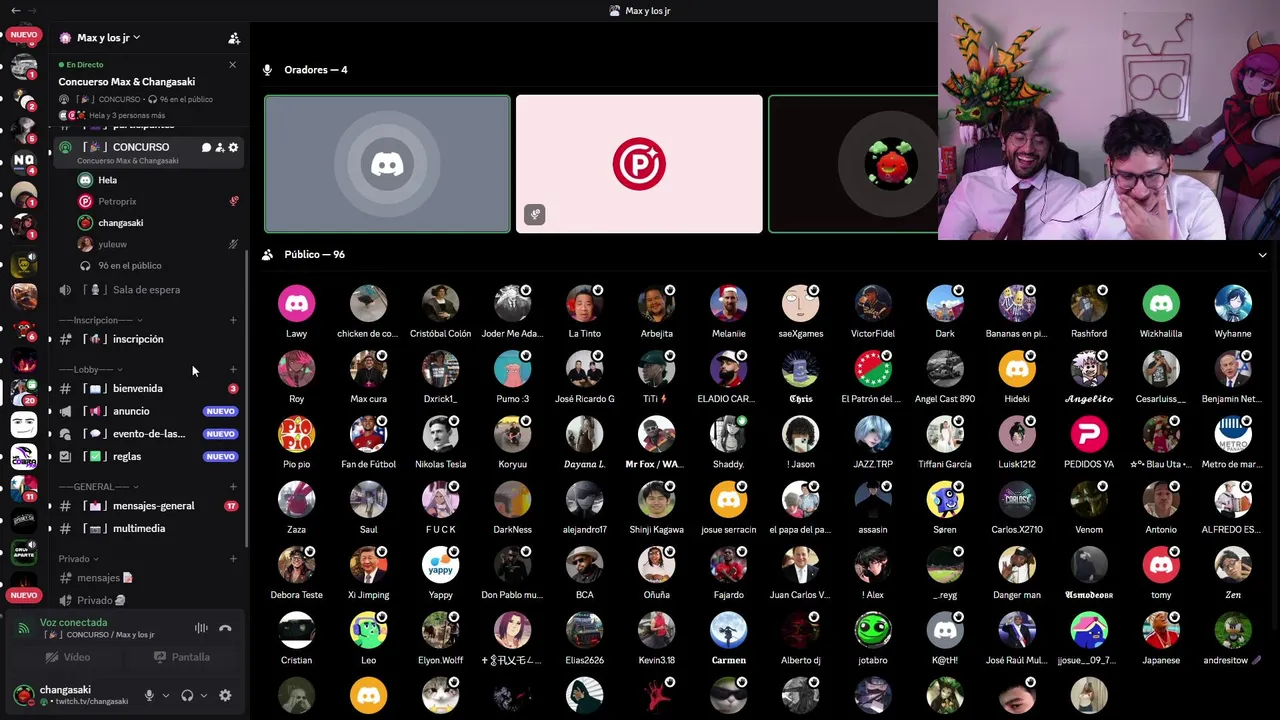Open the evento-de-las channel

tap(148, 434)
